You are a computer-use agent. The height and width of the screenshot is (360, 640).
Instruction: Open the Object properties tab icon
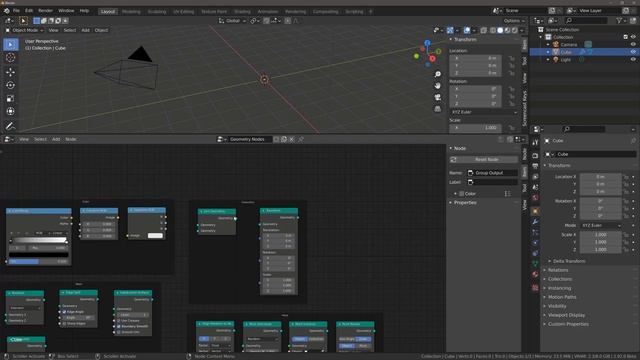535,211
